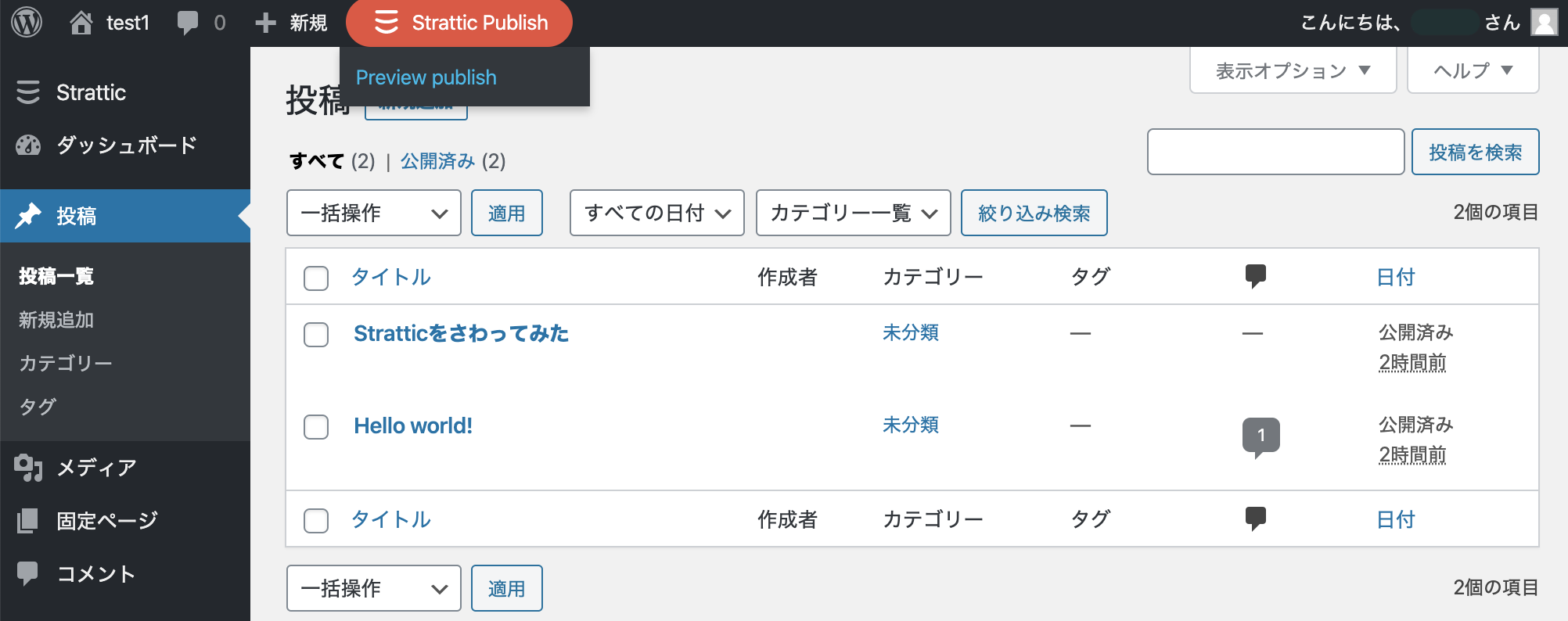Screen dimensions: 1568x621
Task: Click top 適用 apply button
Action: 507,213
